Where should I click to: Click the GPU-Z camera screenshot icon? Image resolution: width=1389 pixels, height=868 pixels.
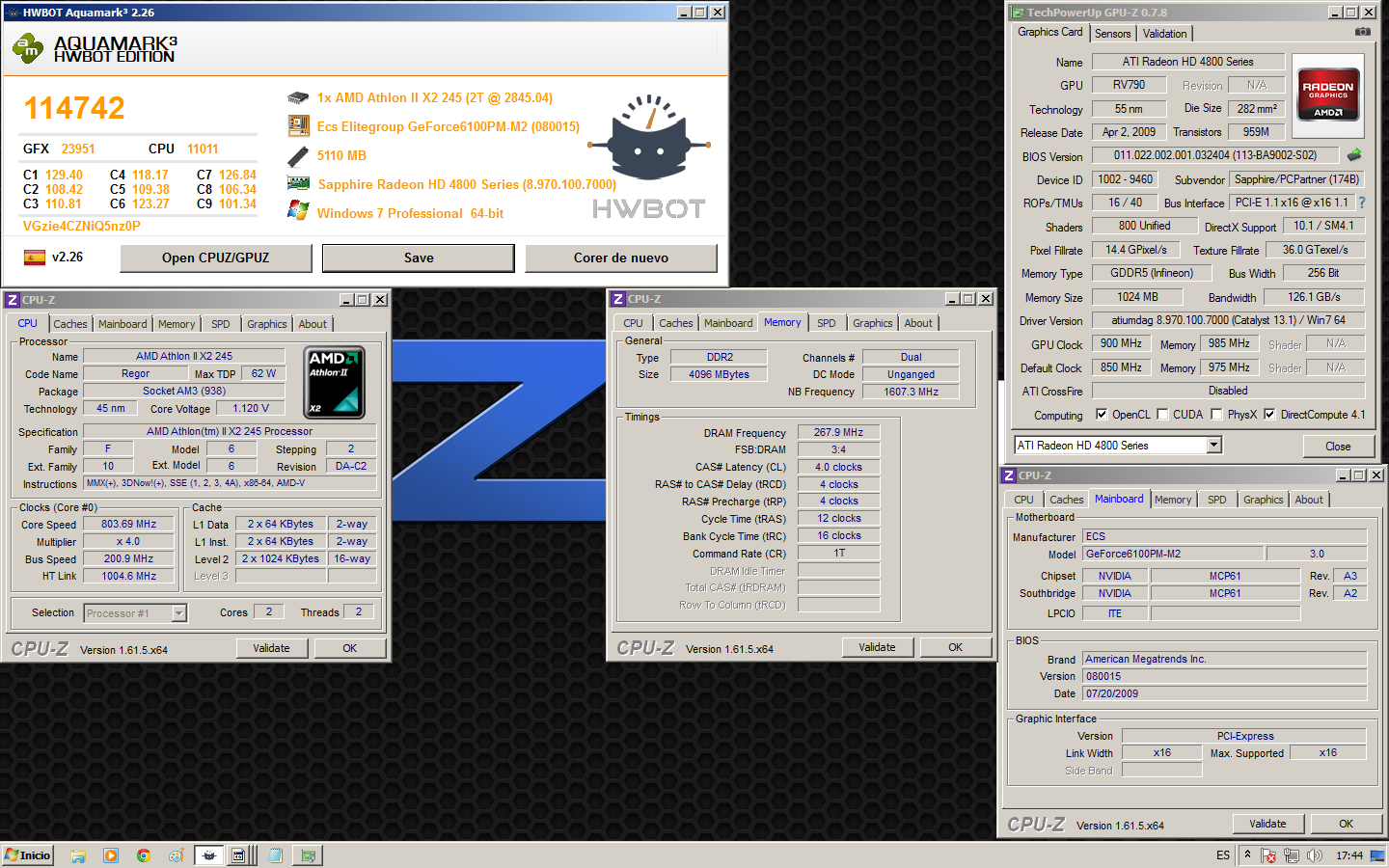click(x=1363, y=32)
